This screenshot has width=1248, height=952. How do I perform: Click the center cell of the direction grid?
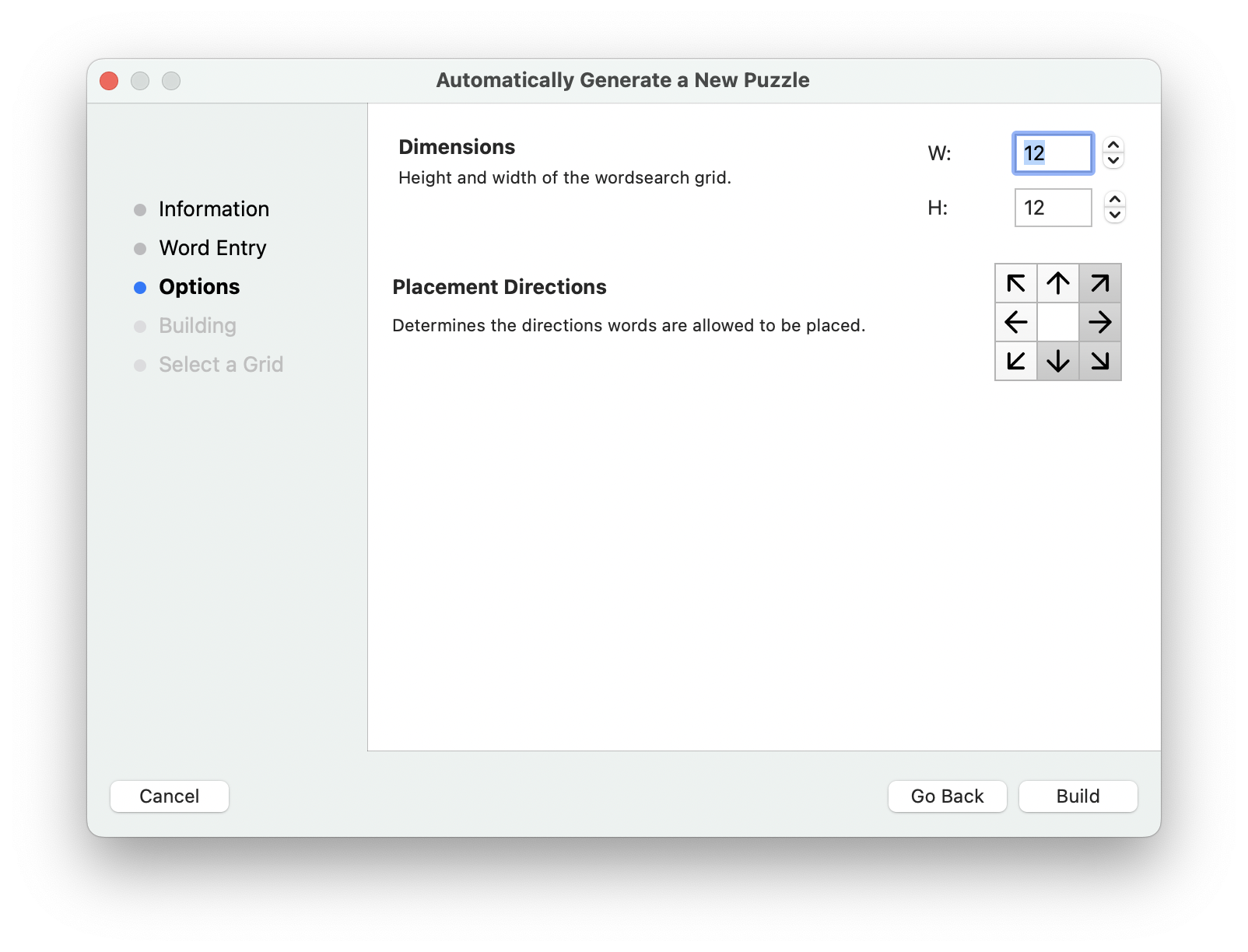coord(1057,322)
